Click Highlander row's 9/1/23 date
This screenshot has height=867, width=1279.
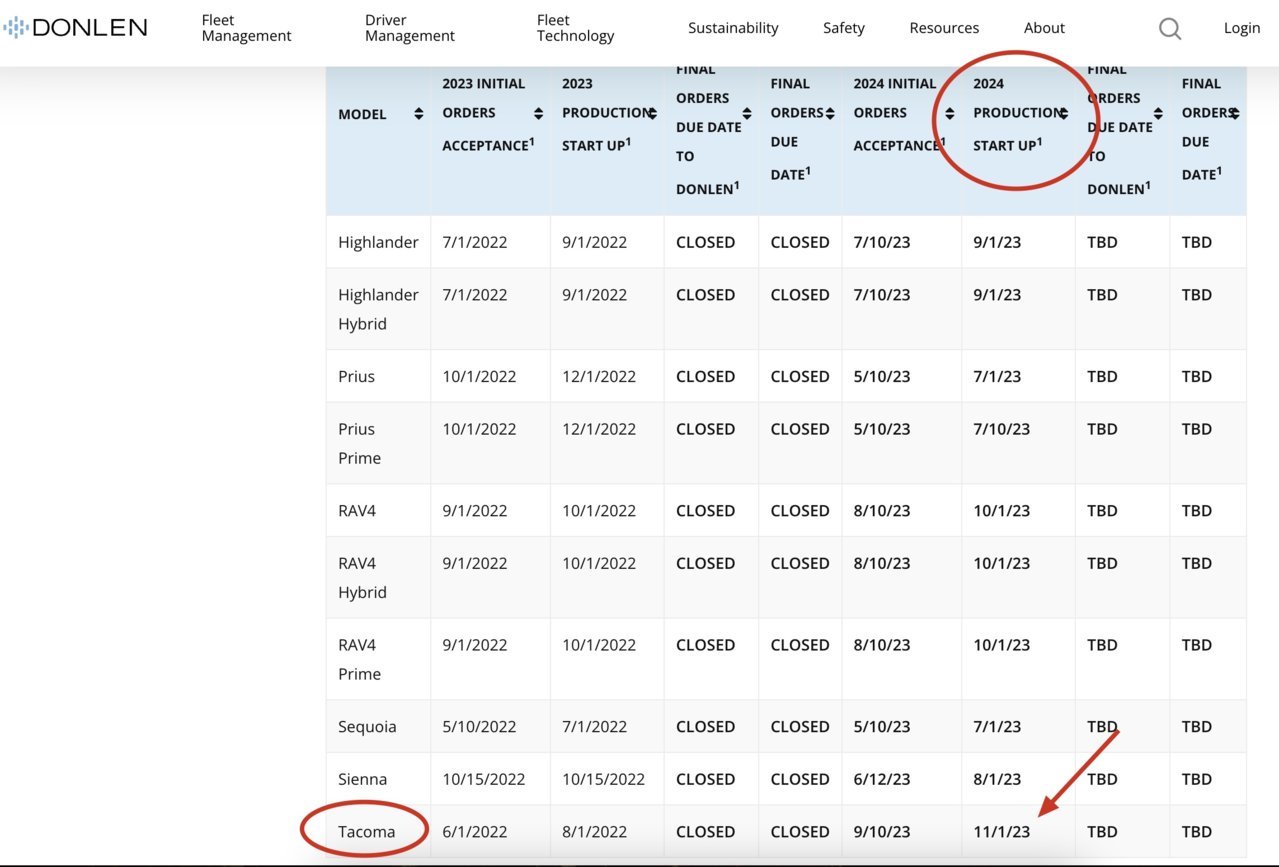997,242
